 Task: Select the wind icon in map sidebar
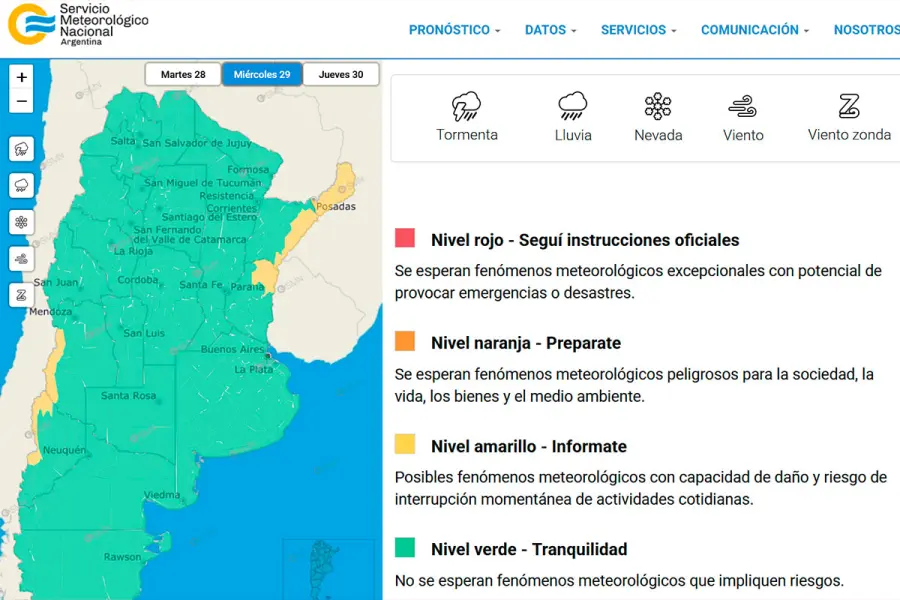coord(21,259)
